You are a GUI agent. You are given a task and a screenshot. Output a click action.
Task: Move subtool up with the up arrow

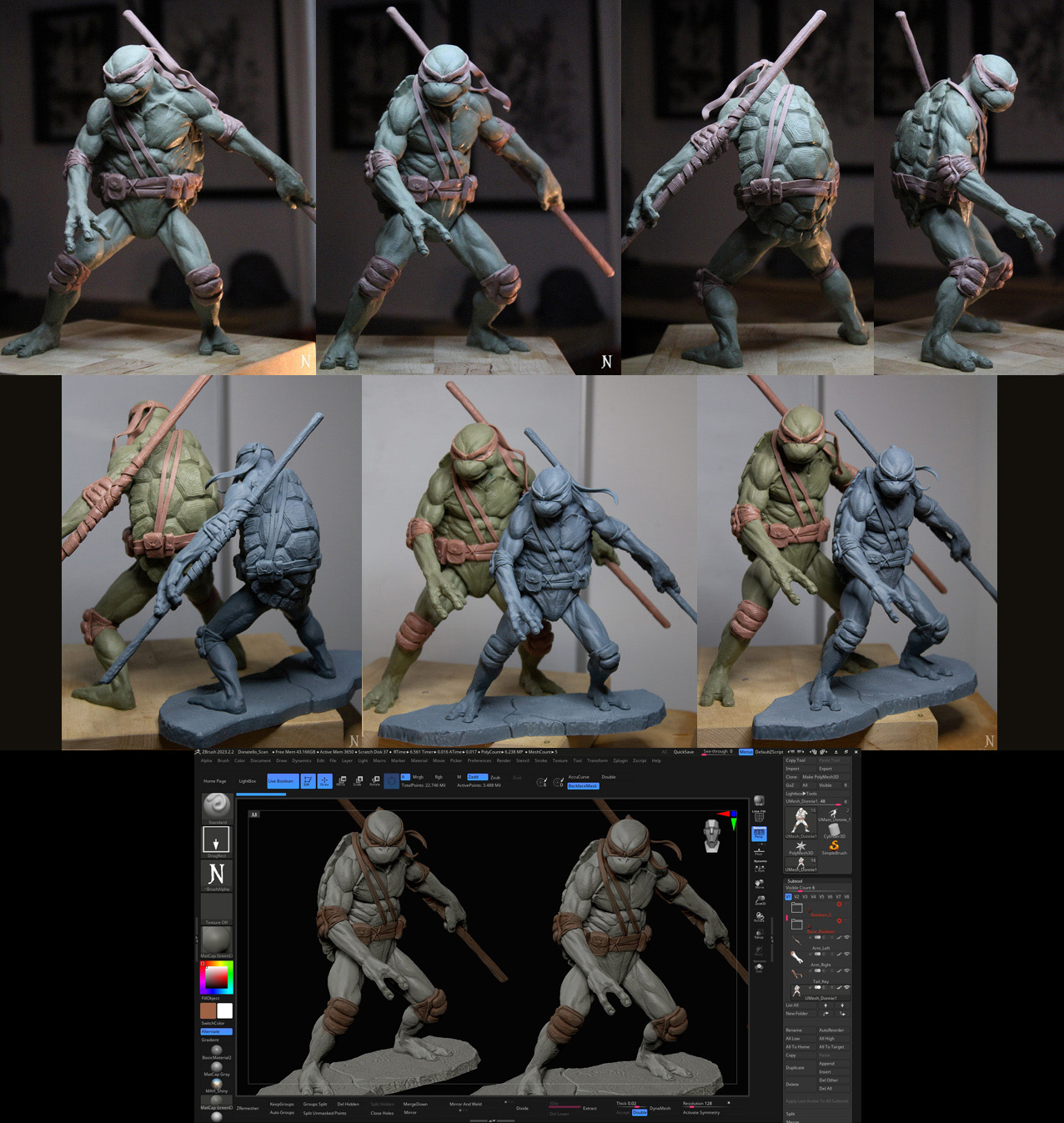coord(826,1005)
